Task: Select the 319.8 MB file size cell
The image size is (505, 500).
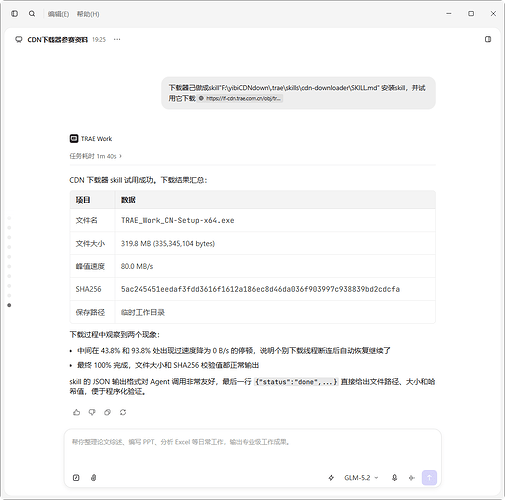Action: 275,243
